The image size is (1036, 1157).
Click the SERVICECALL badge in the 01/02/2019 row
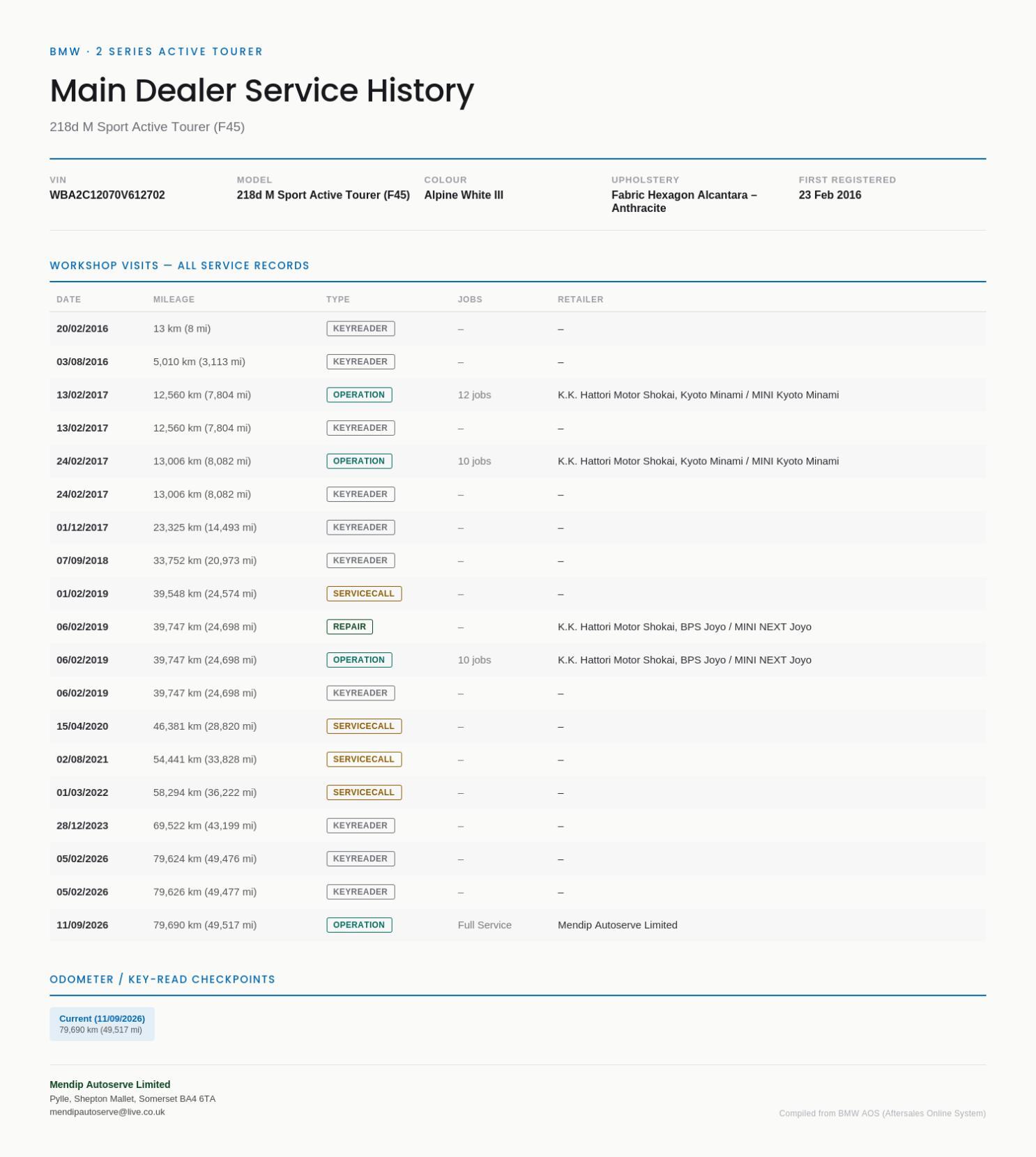364,594
